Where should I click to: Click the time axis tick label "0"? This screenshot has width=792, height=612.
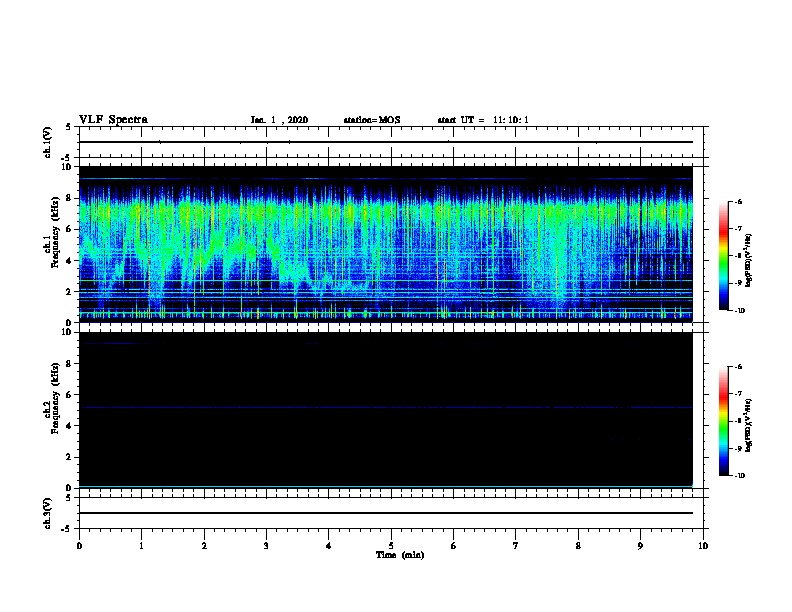pos(79,546)
